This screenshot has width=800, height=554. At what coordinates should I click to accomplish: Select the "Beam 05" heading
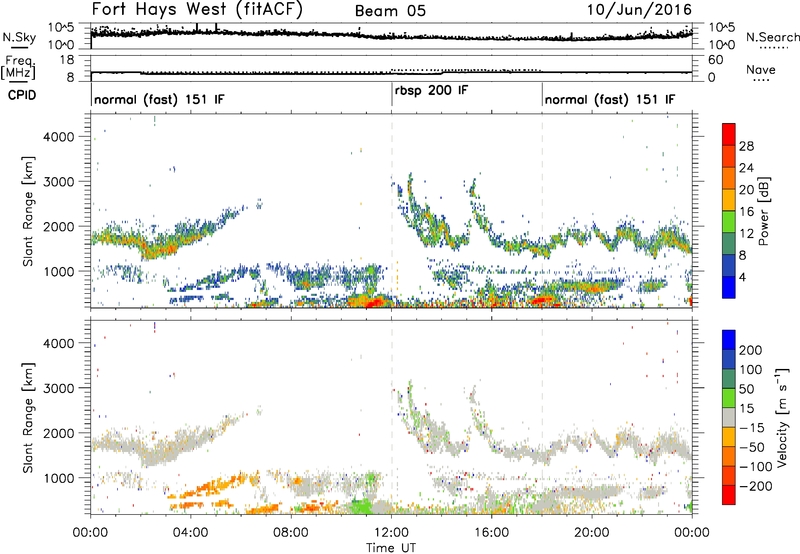tap(390, 11)
